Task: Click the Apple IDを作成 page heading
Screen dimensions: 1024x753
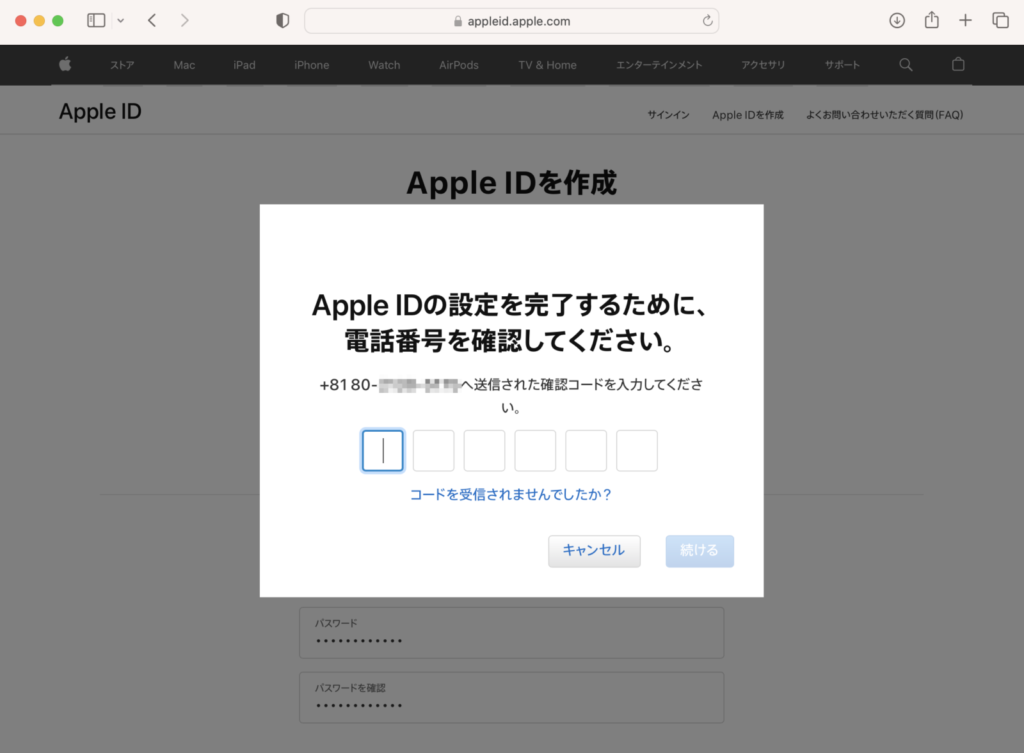Action: 511,183
